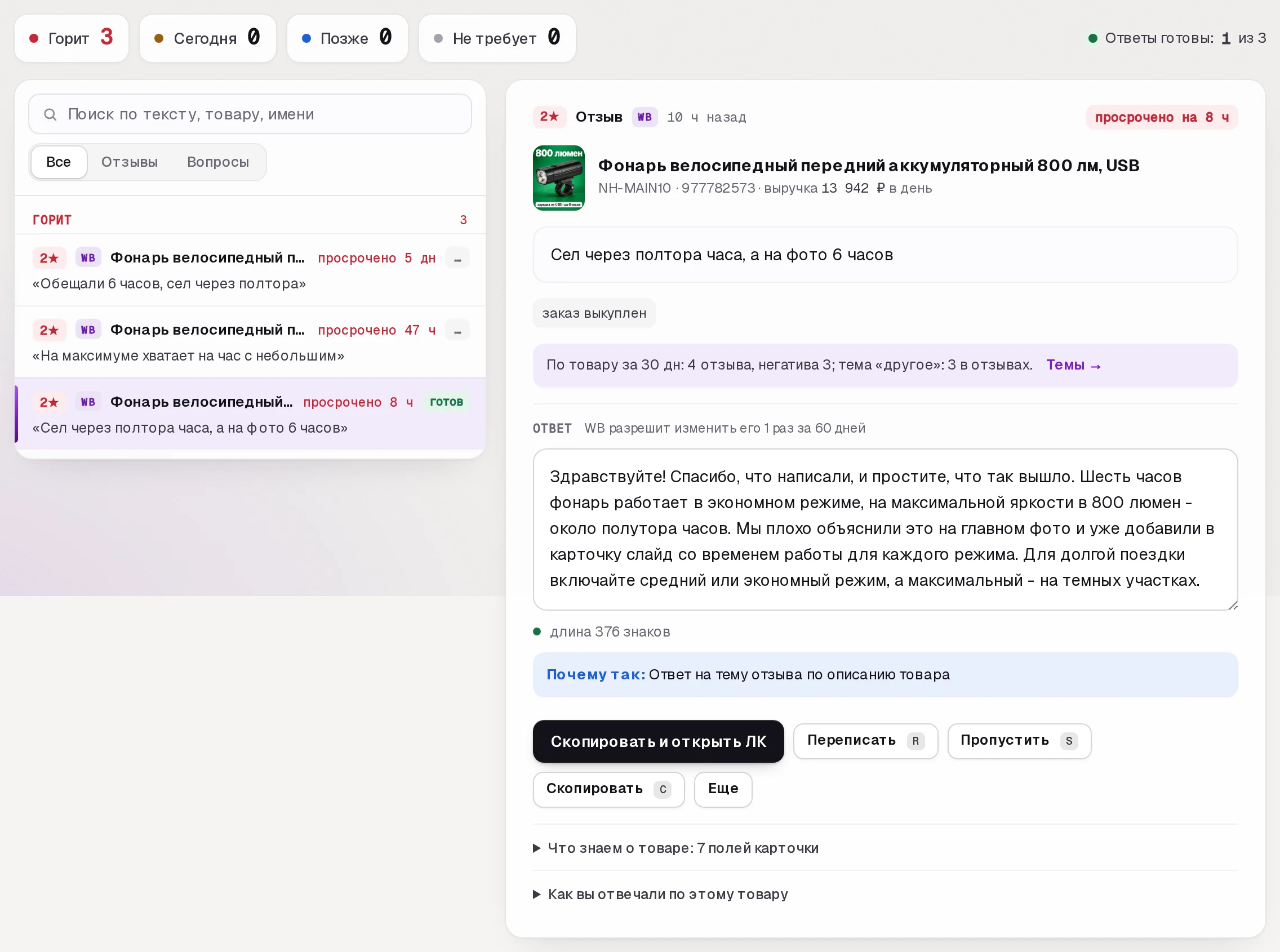Filter by Не требует status chip
1280x952 pixels.
(x=497, y=38)
